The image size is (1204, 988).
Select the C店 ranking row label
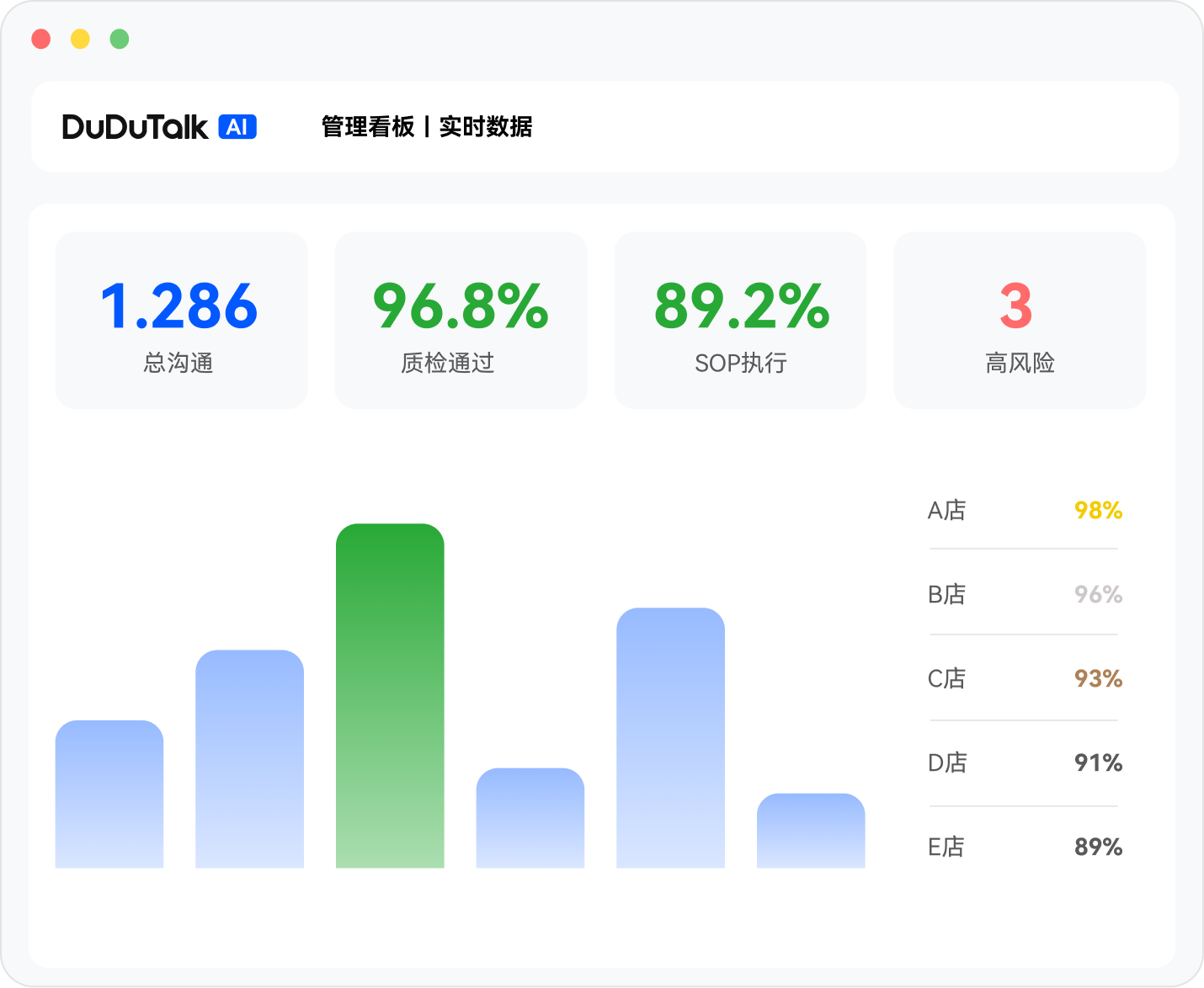click(947, 679)
